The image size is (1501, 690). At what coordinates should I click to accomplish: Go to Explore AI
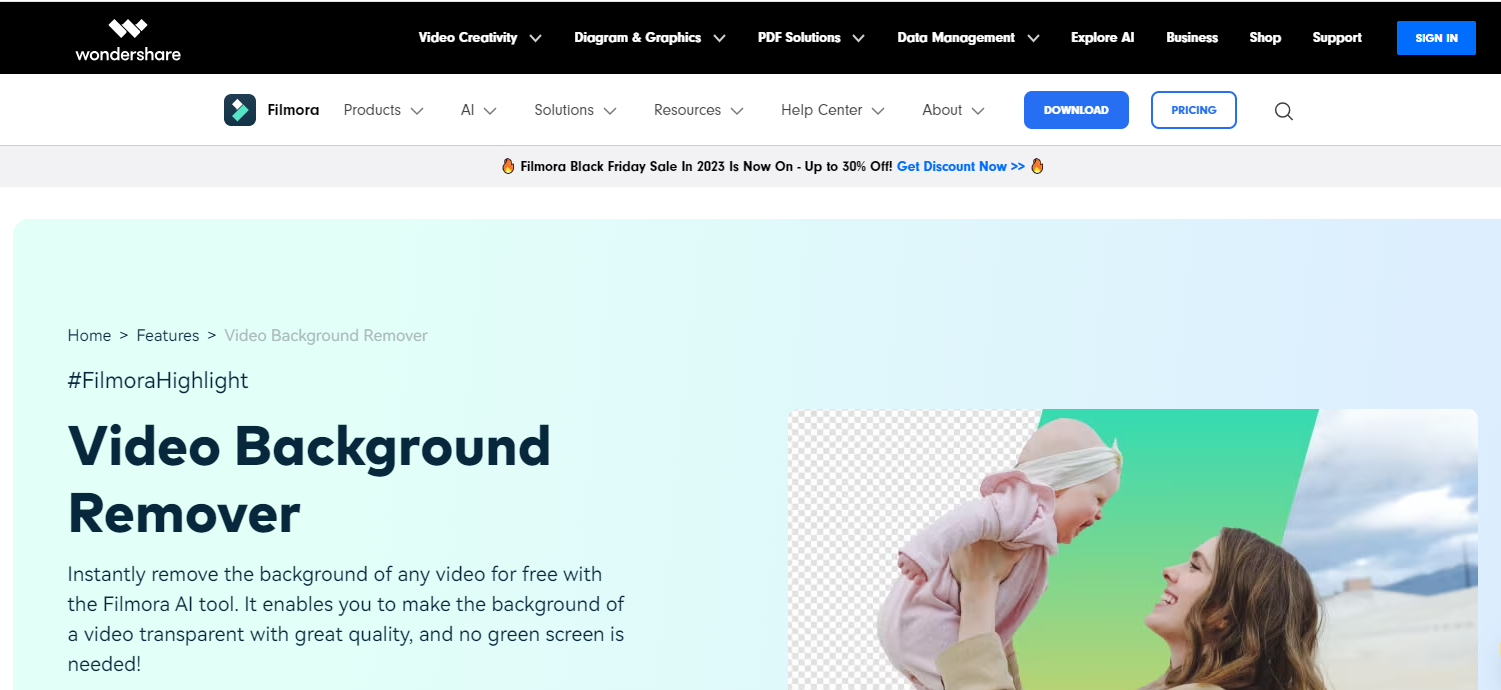click(x=1102, y=38)
